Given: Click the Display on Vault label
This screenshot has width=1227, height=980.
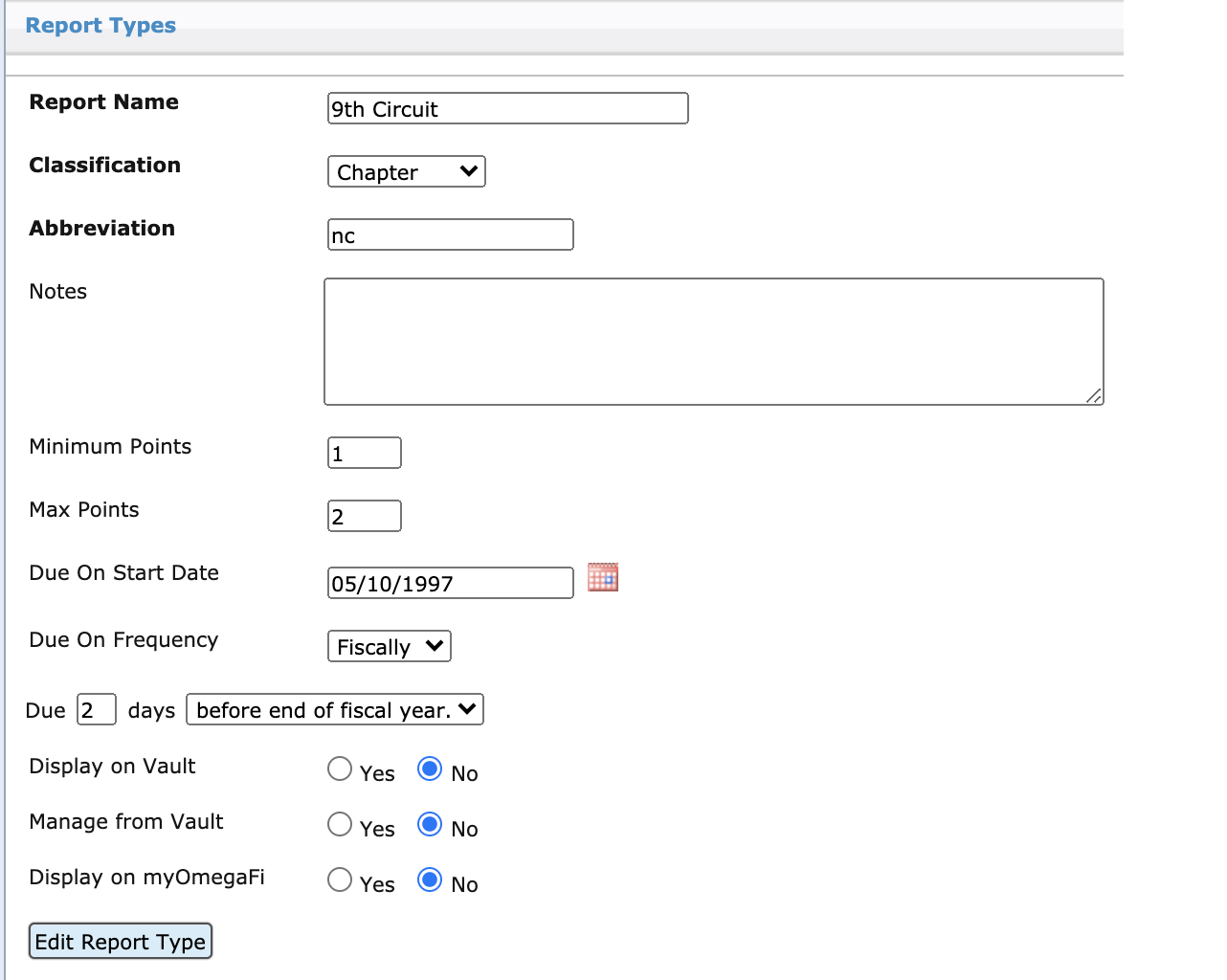Looking at the screenshot, I should [x=113, y=766].
